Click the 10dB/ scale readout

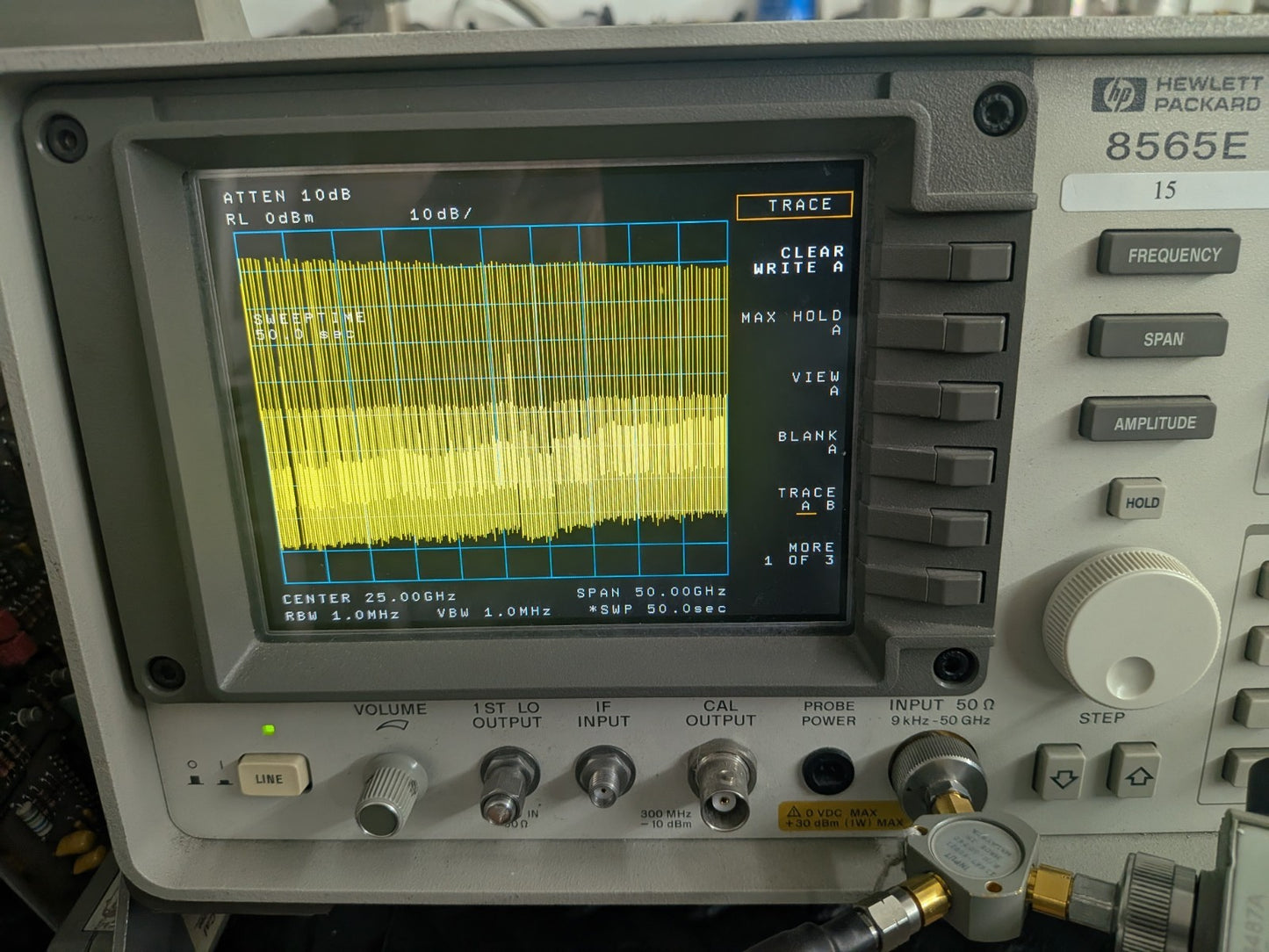[442, 214]
